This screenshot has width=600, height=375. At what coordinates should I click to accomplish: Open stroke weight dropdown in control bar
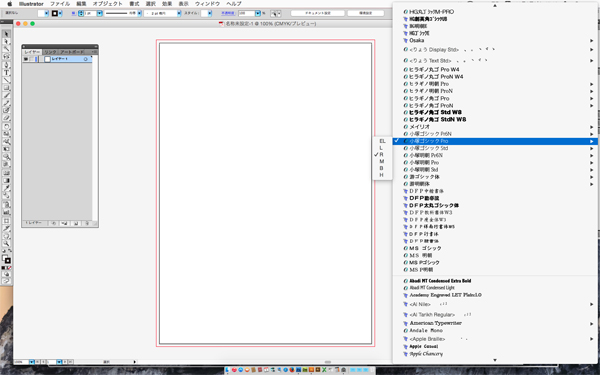tap(99, 13)
